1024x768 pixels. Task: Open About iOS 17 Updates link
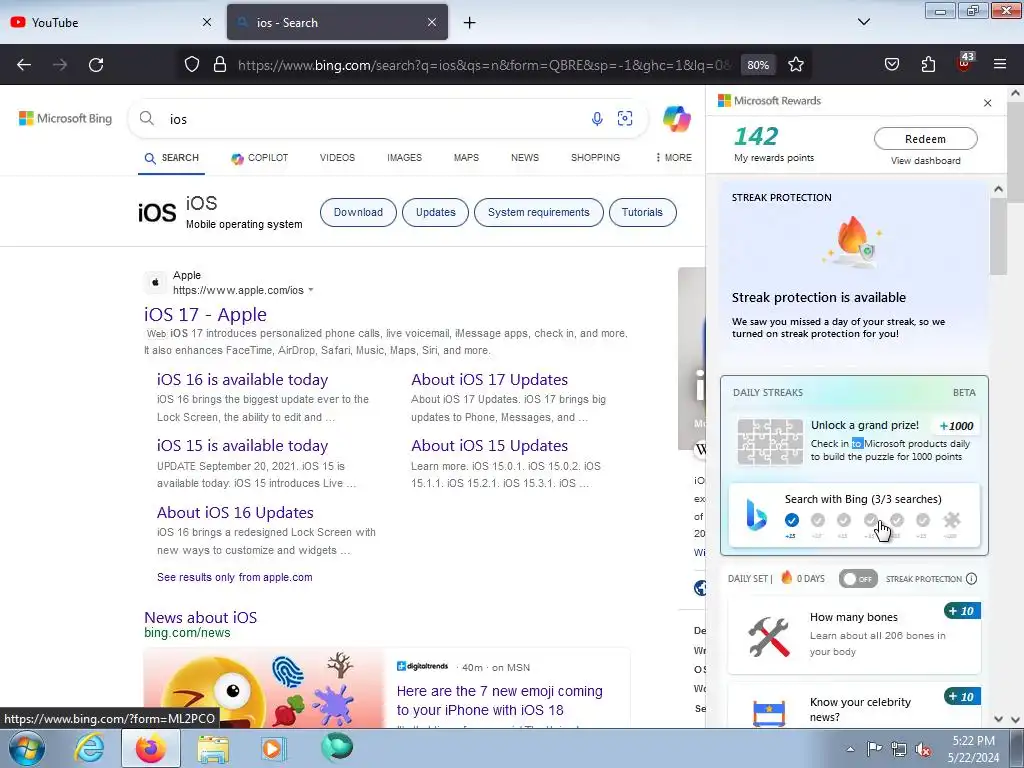tap(489, 379)
